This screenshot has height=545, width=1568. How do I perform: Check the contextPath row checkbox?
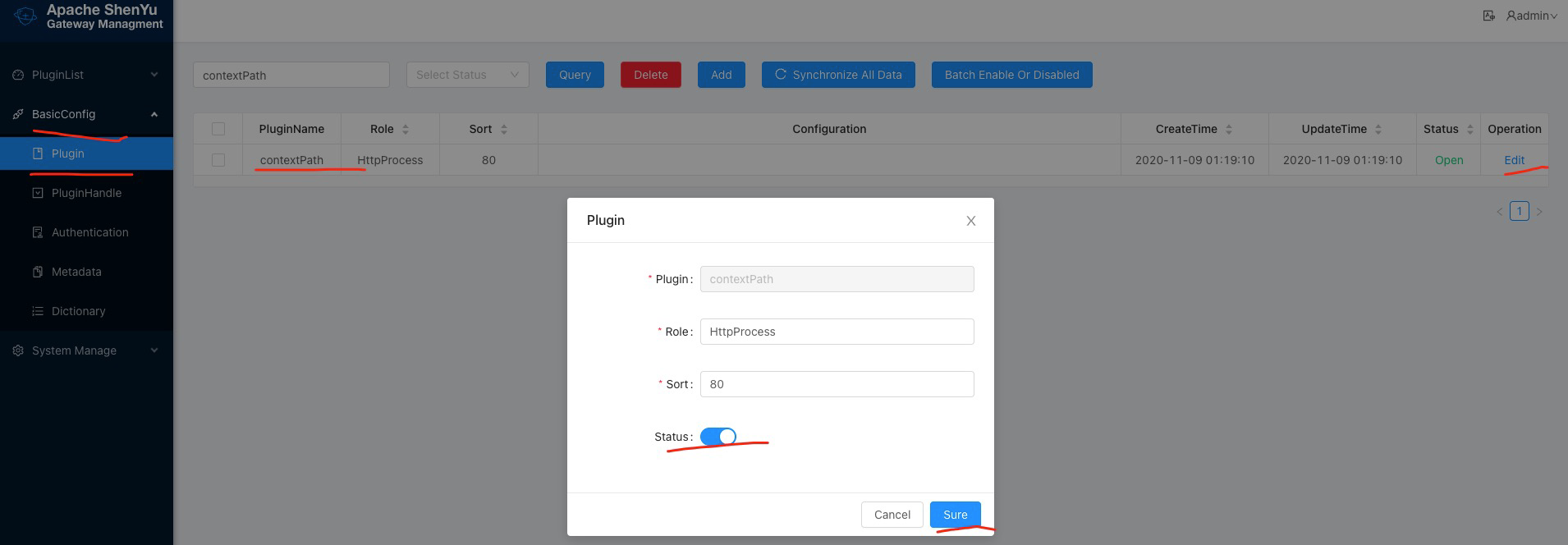(x=218, y=160)
